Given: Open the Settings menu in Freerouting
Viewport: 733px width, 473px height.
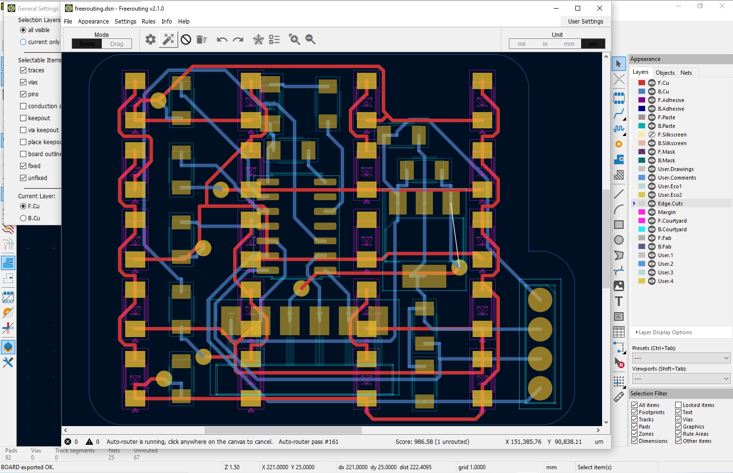Looking at the screenshot, I should (125, 22).
